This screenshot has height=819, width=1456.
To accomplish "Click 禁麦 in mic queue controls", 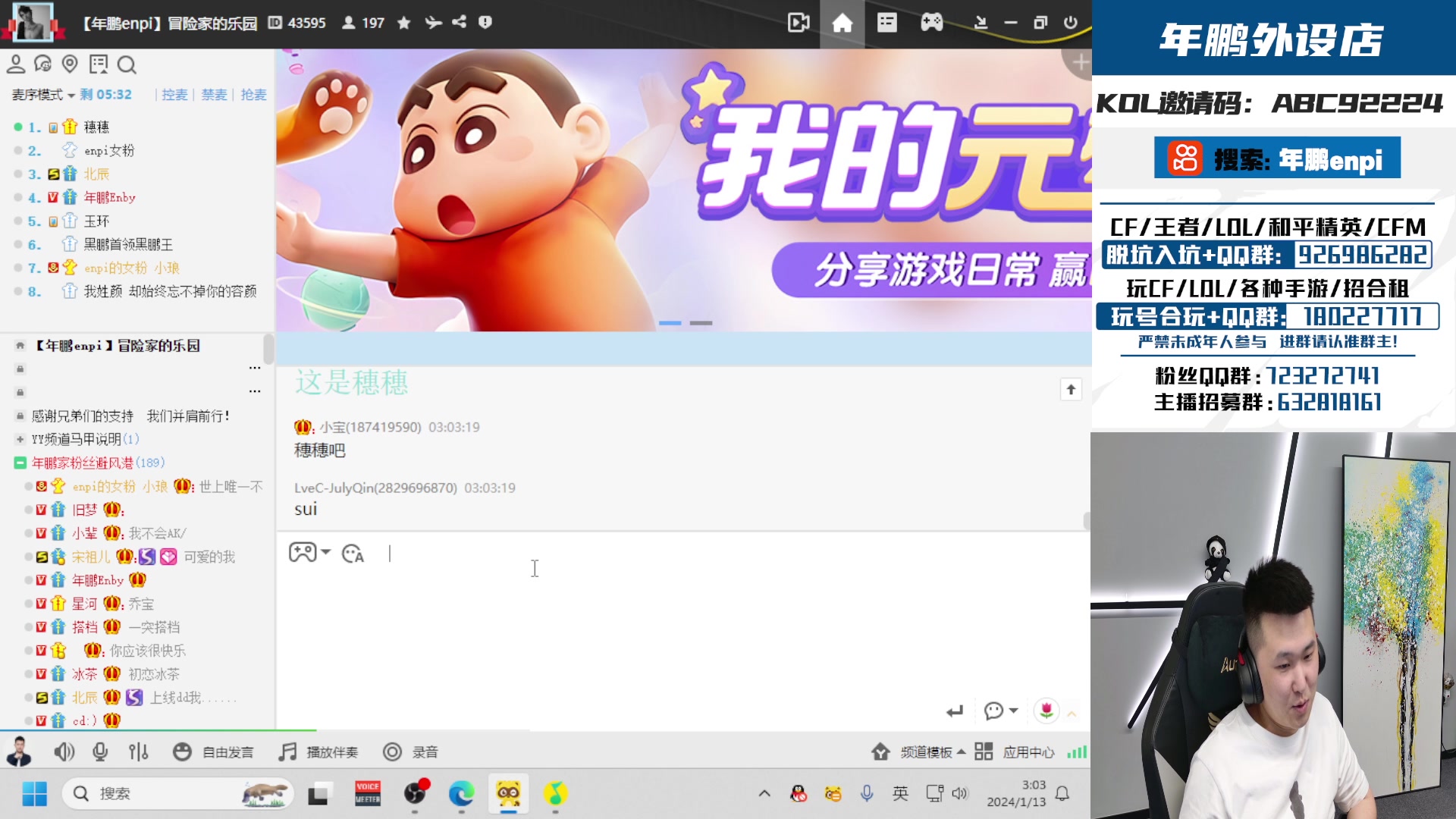I will (214, 95).
